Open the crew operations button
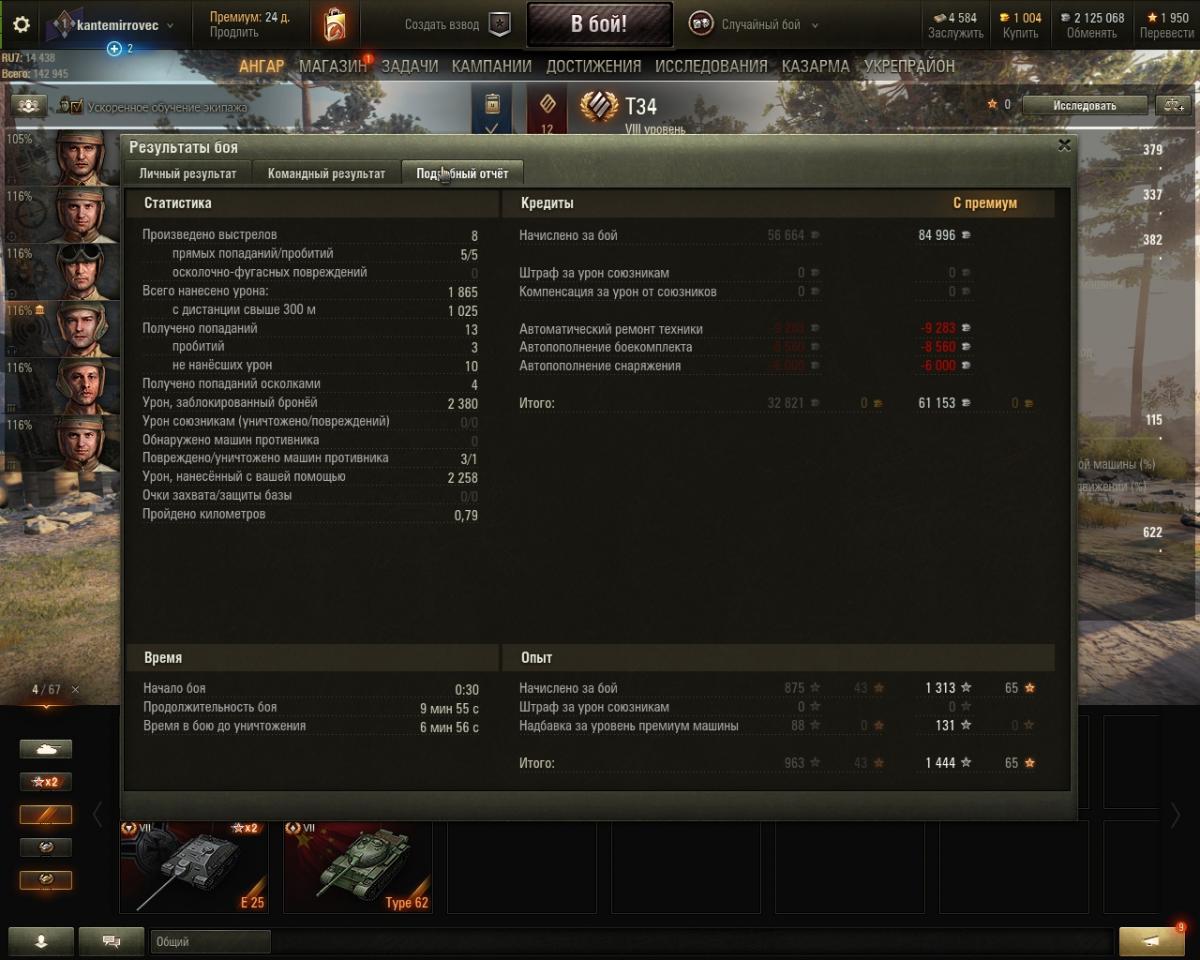This screenshot has height=960, width=1200. tap(29, 105)
